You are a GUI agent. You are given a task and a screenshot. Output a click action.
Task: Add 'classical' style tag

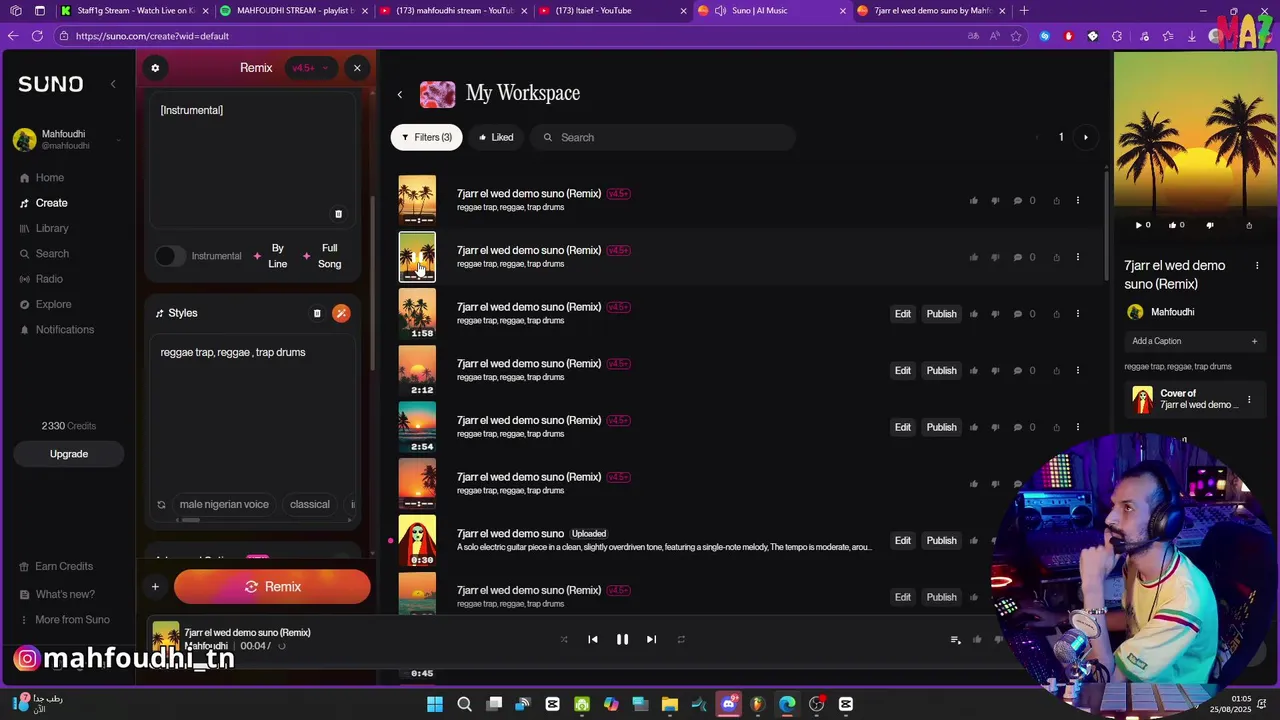coord(310,504)
